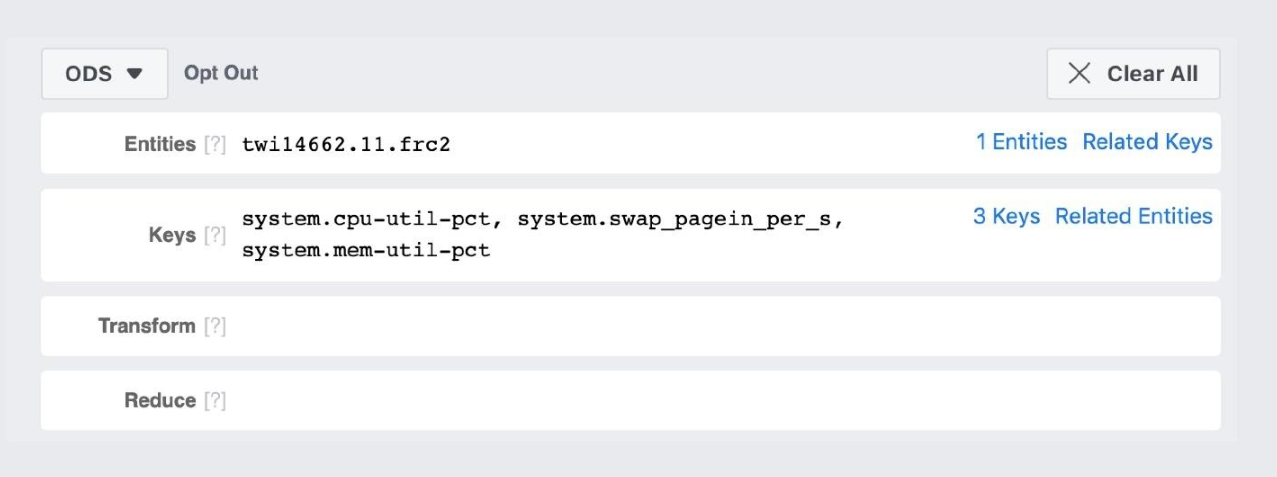Viewport: 1277px width, 477px height.
Task: Click the system.cpu-util-pct key
Action: [x=371, y=220]
